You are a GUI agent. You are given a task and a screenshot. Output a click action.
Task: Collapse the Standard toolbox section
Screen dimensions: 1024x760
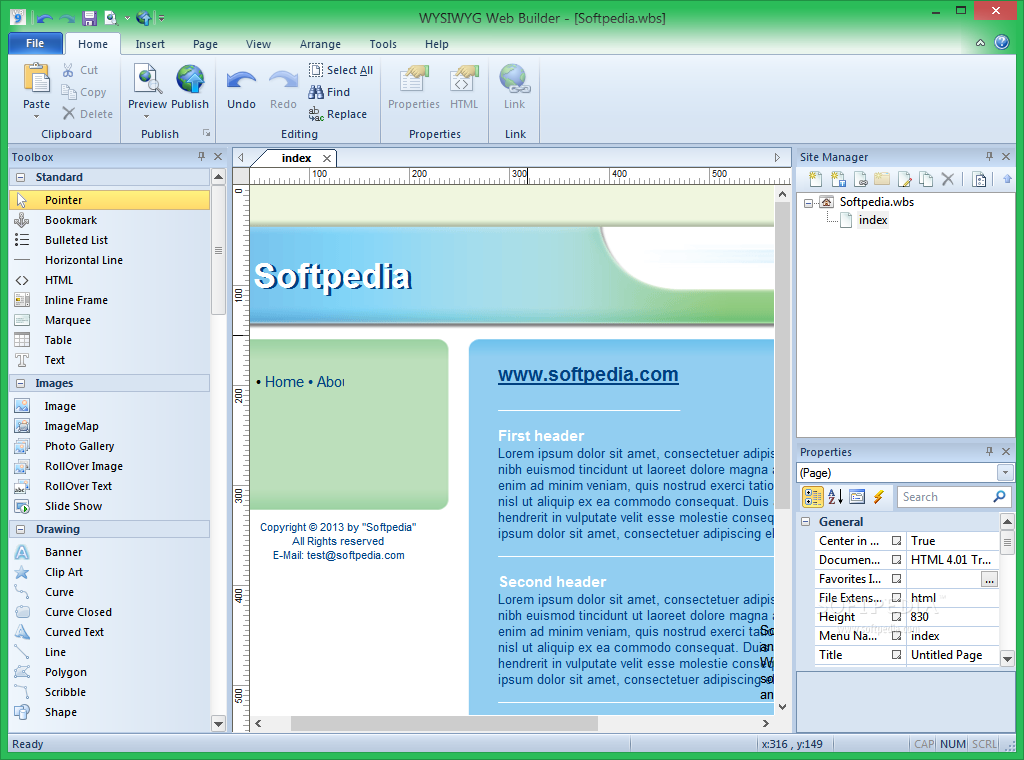click(20, 177)
